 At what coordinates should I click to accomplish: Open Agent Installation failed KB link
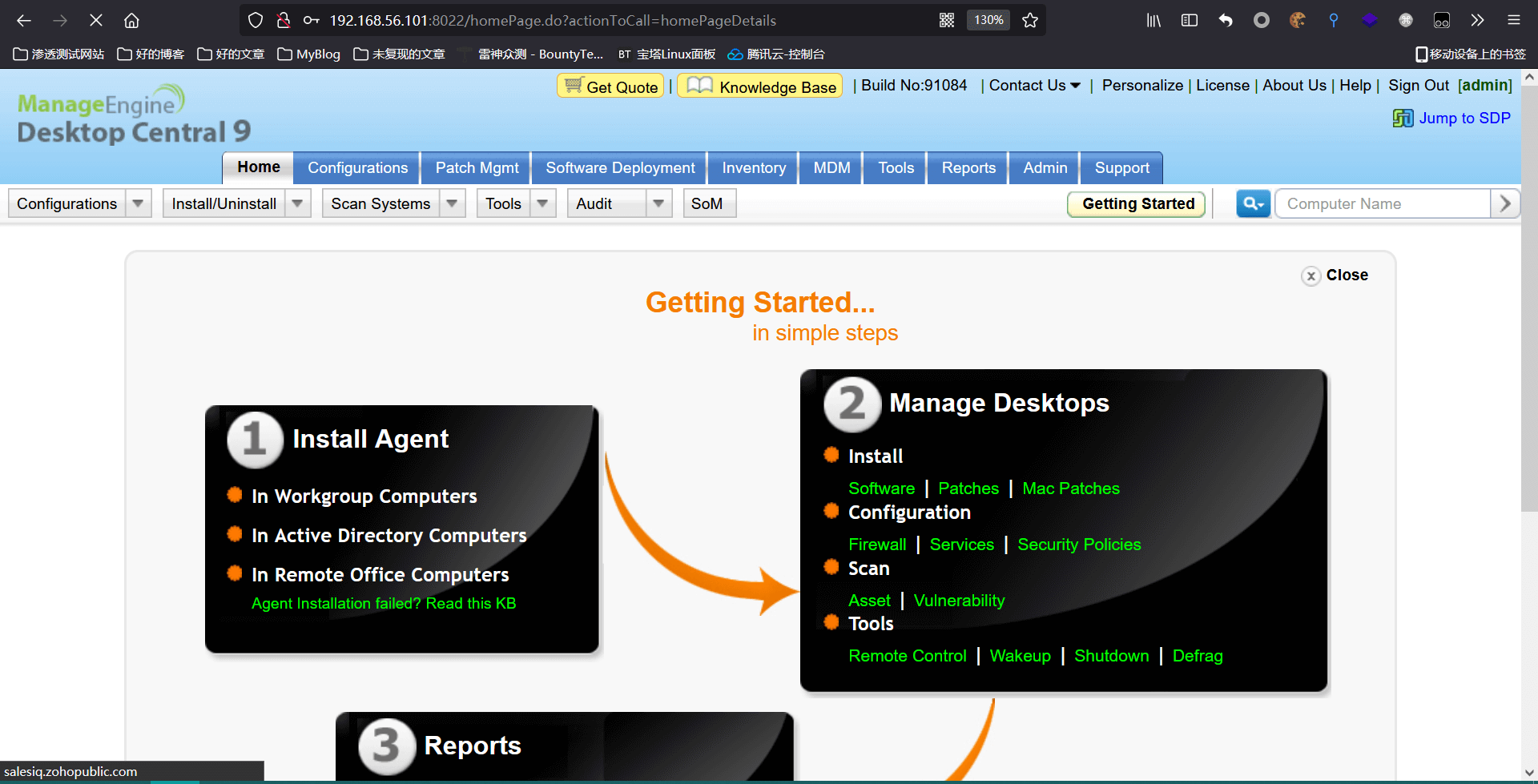point(384,604)
